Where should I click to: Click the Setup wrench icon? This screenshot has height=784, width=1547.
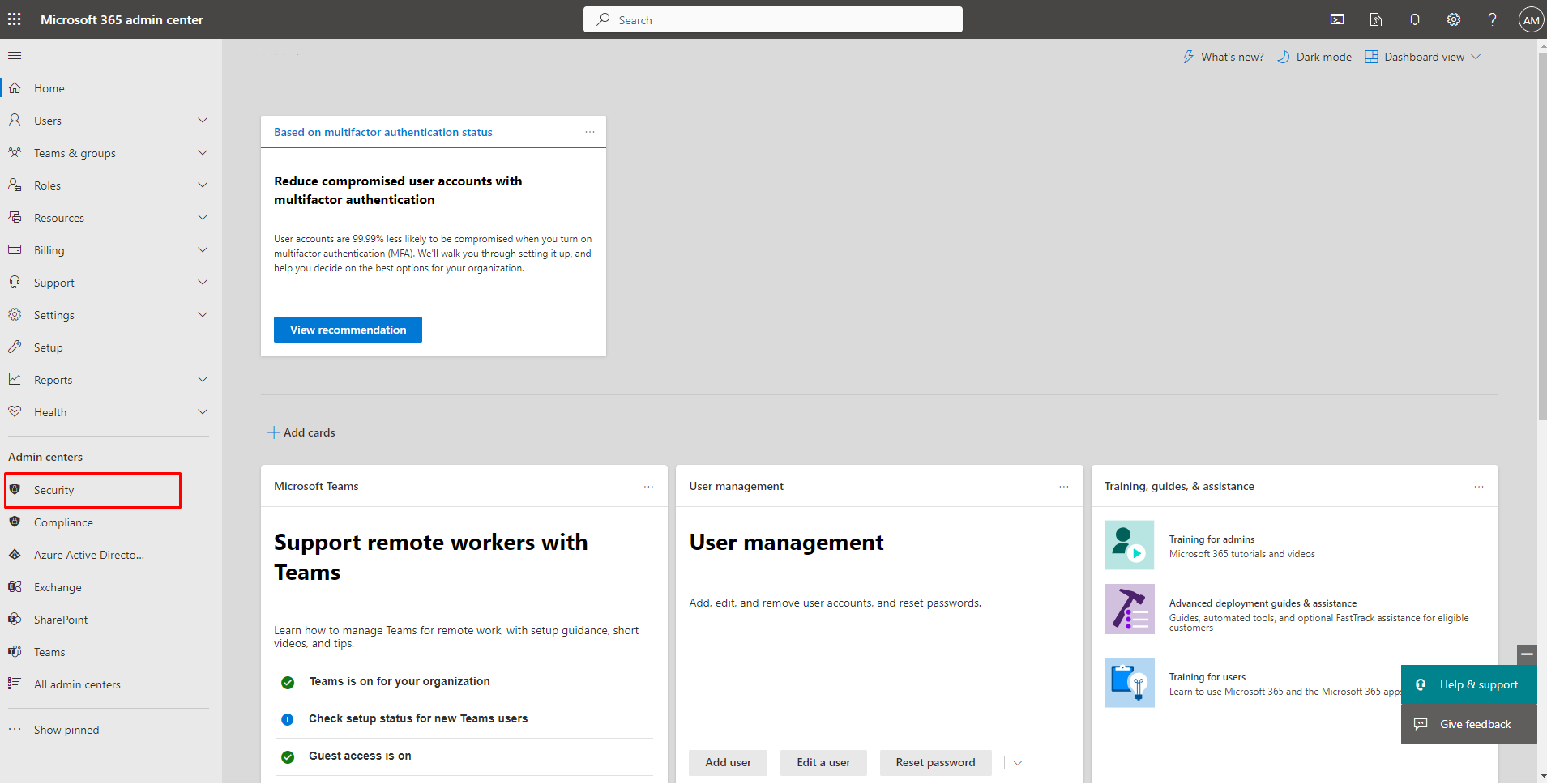coord(15,347)
